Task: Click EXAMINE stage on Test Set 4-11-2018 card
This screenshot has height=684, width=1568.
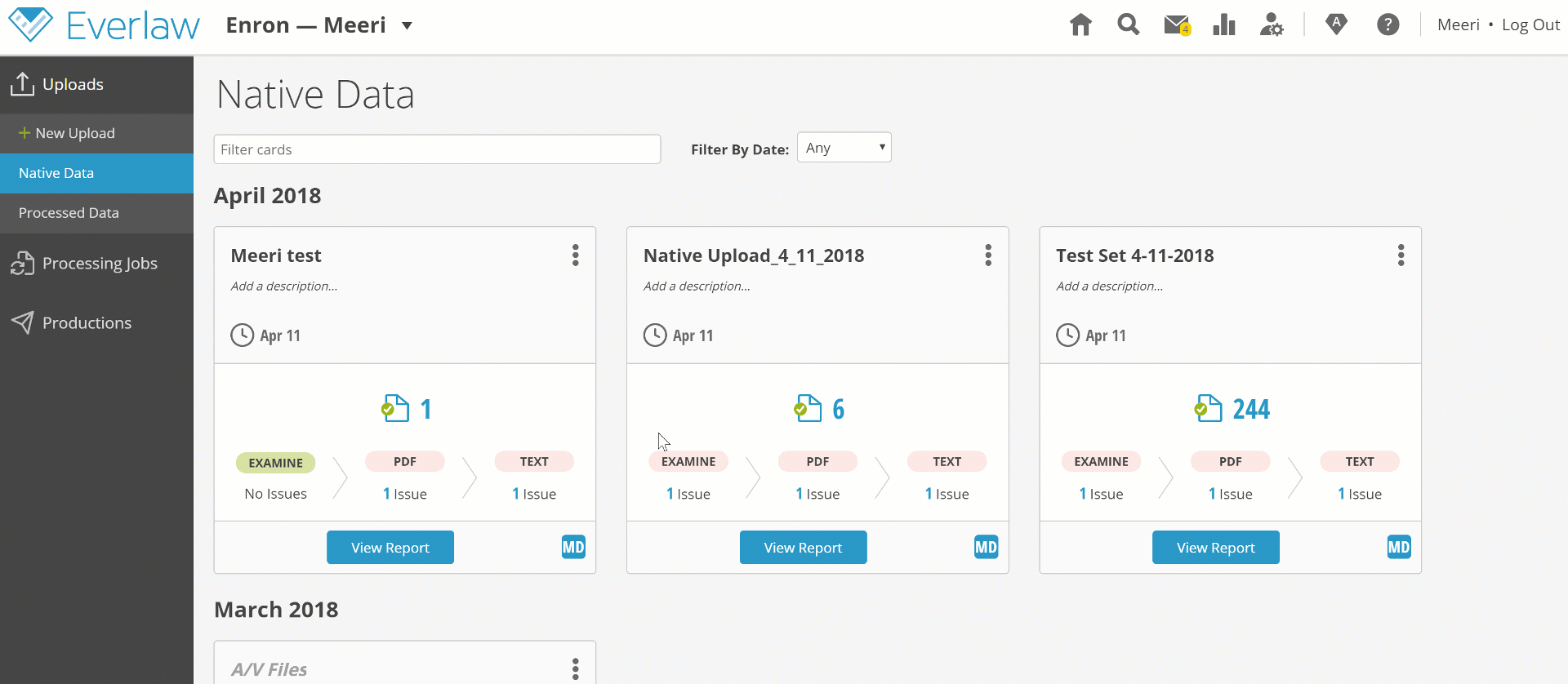Action: coord(1102,461)
